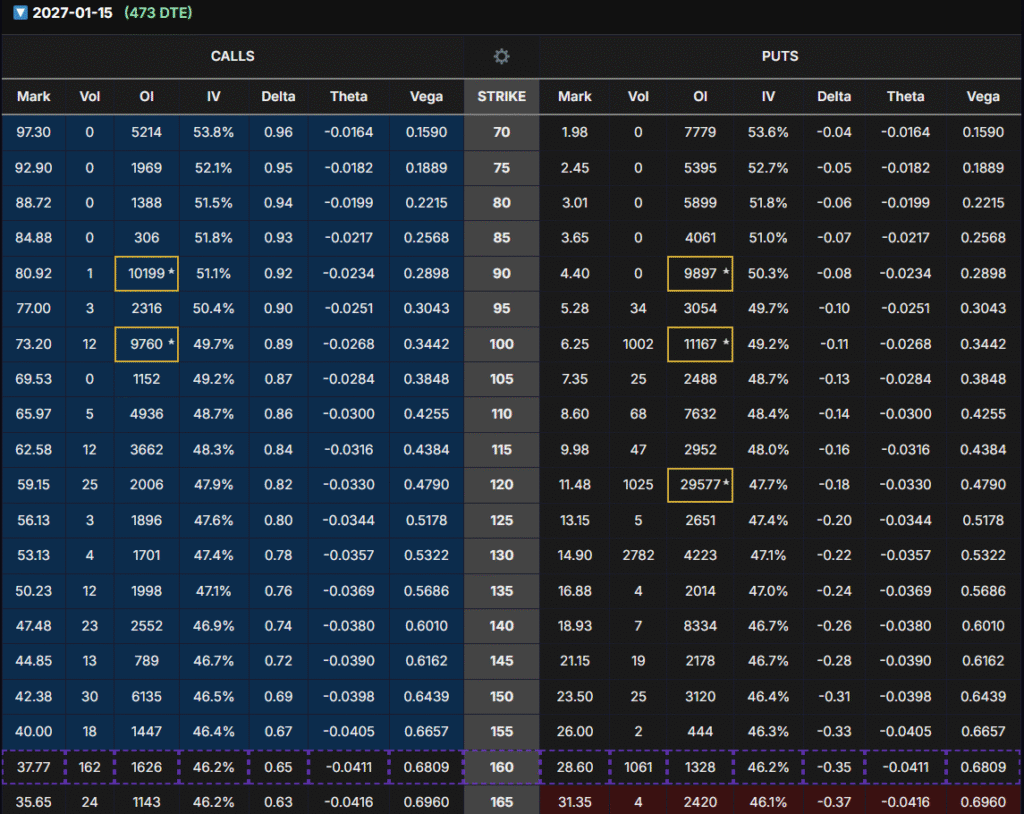The image size is (1024, 814).
Task: Open the gear settings above STRIKE column
Action: [x=501, y=57]
